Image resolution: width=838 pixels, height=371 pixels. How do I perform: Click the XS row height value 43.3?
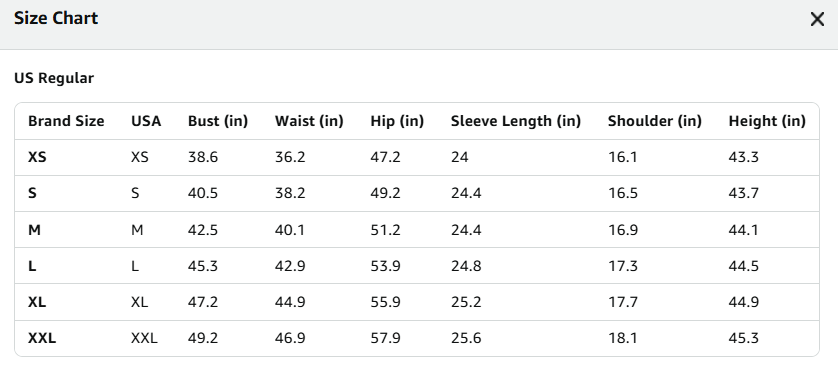[743, 157]
